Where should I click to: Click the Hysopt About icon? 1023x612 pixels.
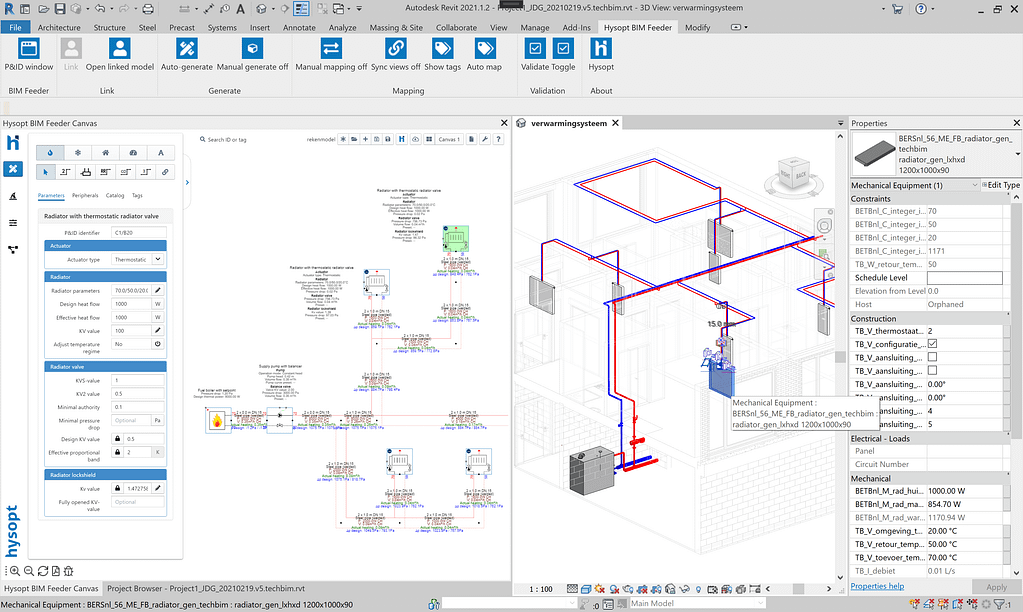(601, 49)
